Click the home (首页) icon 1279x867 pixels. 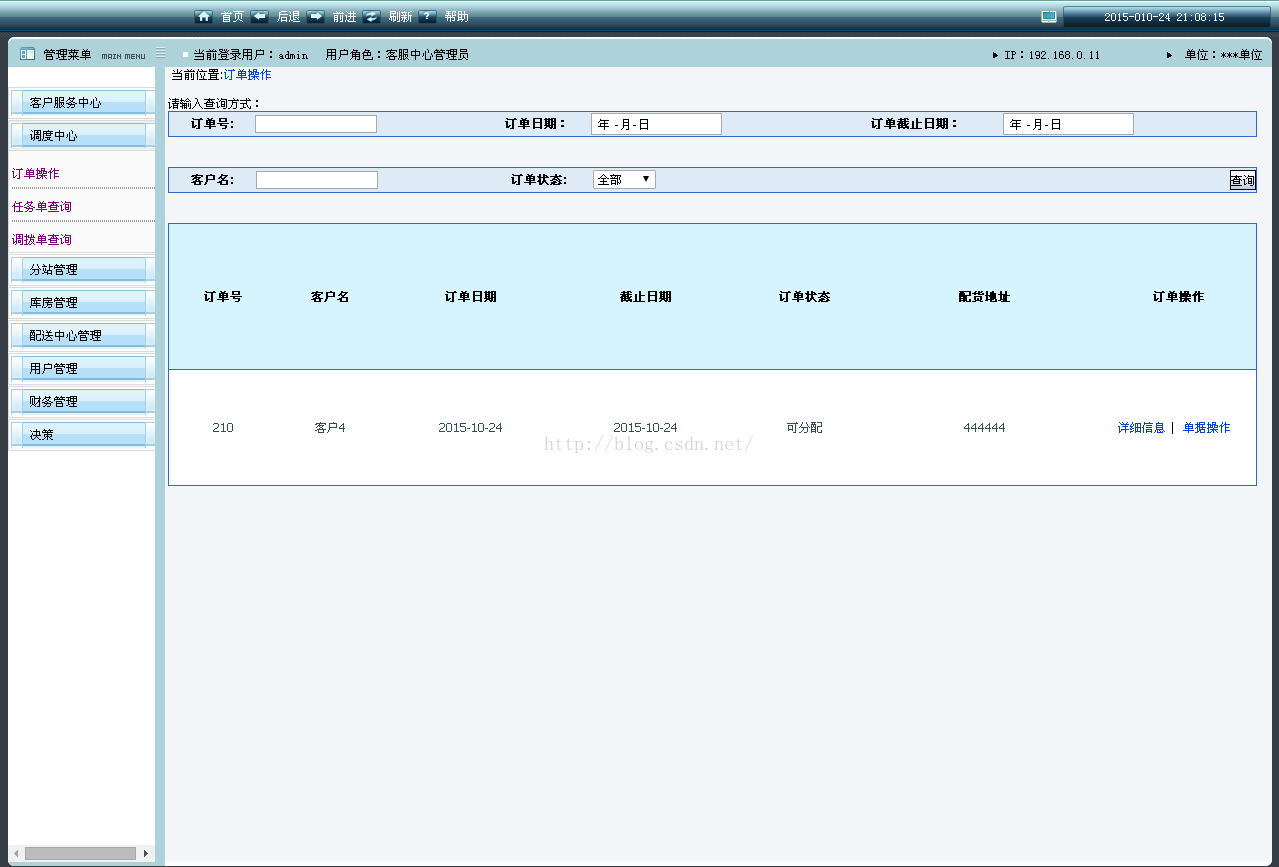click(x=204, y=17)
